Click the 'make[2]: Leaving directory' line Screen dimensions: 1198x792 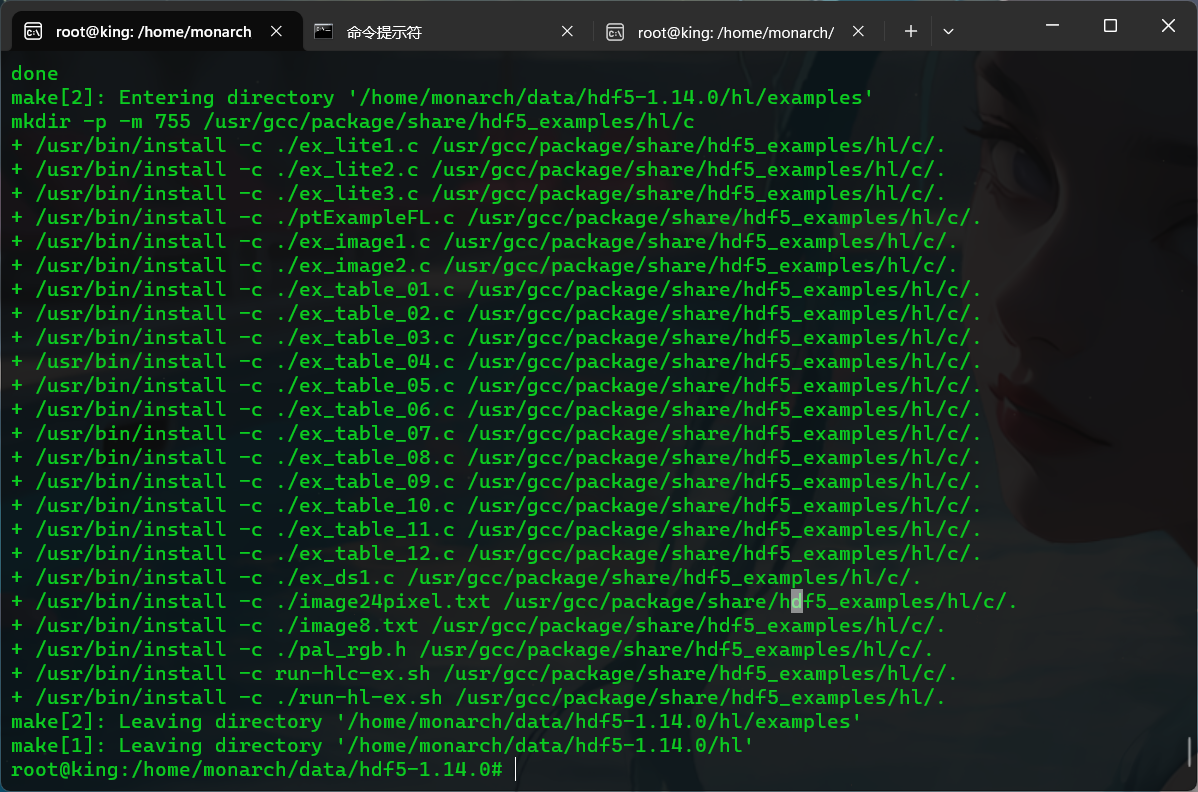pyautogui.click(x=436, y=721)
